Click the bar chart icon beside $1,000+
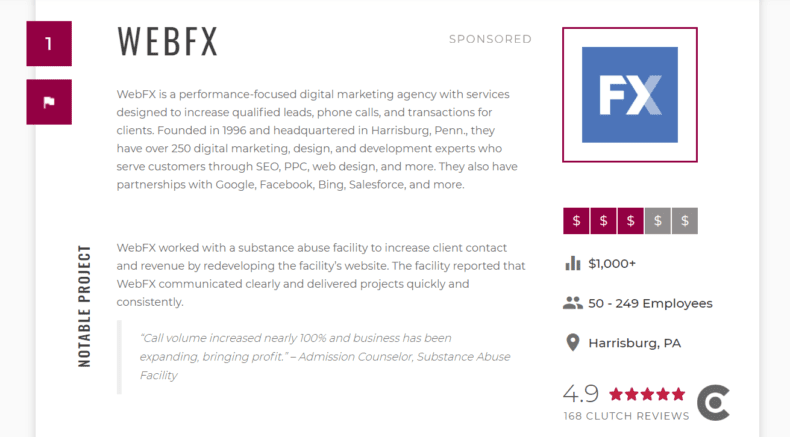Screen dimensions: 790x437 (x=573, y=263)
